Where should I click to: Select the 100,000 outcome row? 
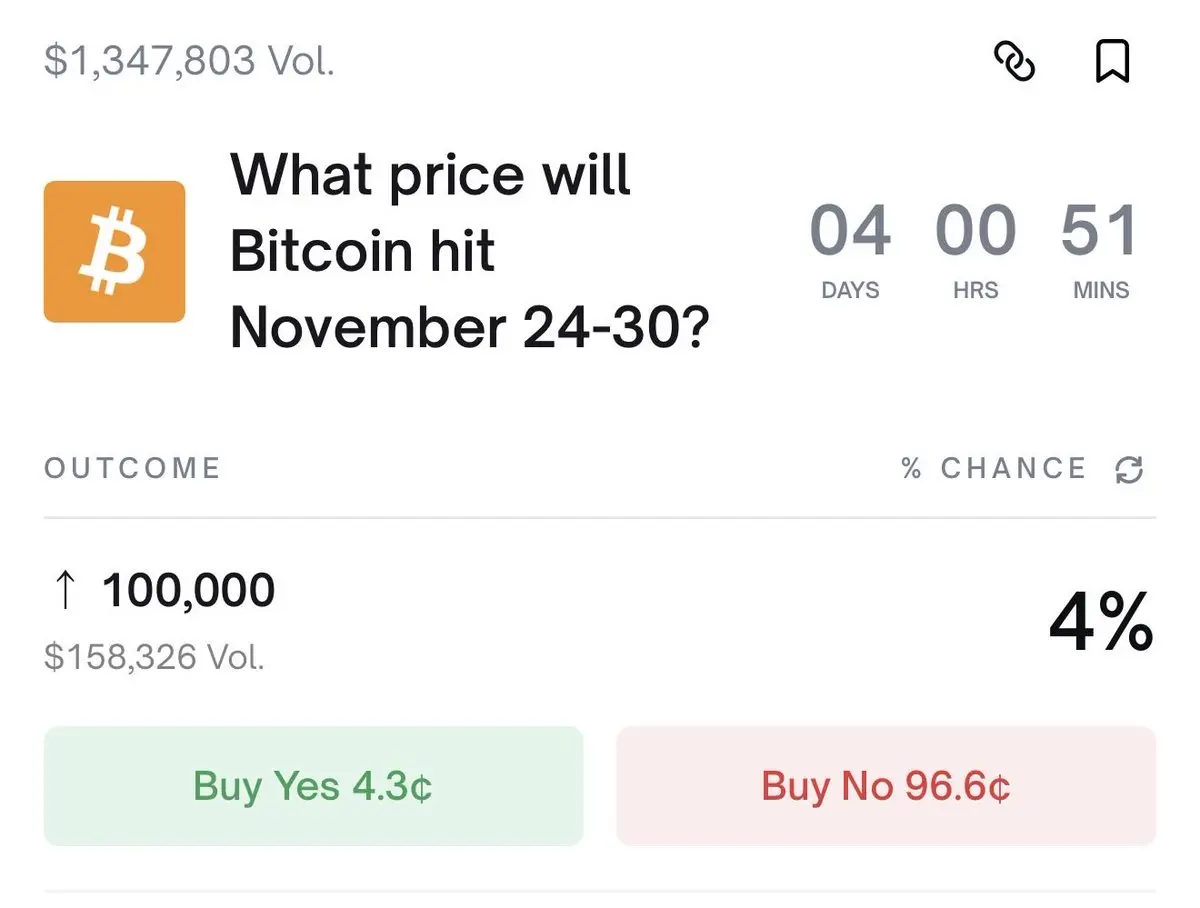point(600,620)
